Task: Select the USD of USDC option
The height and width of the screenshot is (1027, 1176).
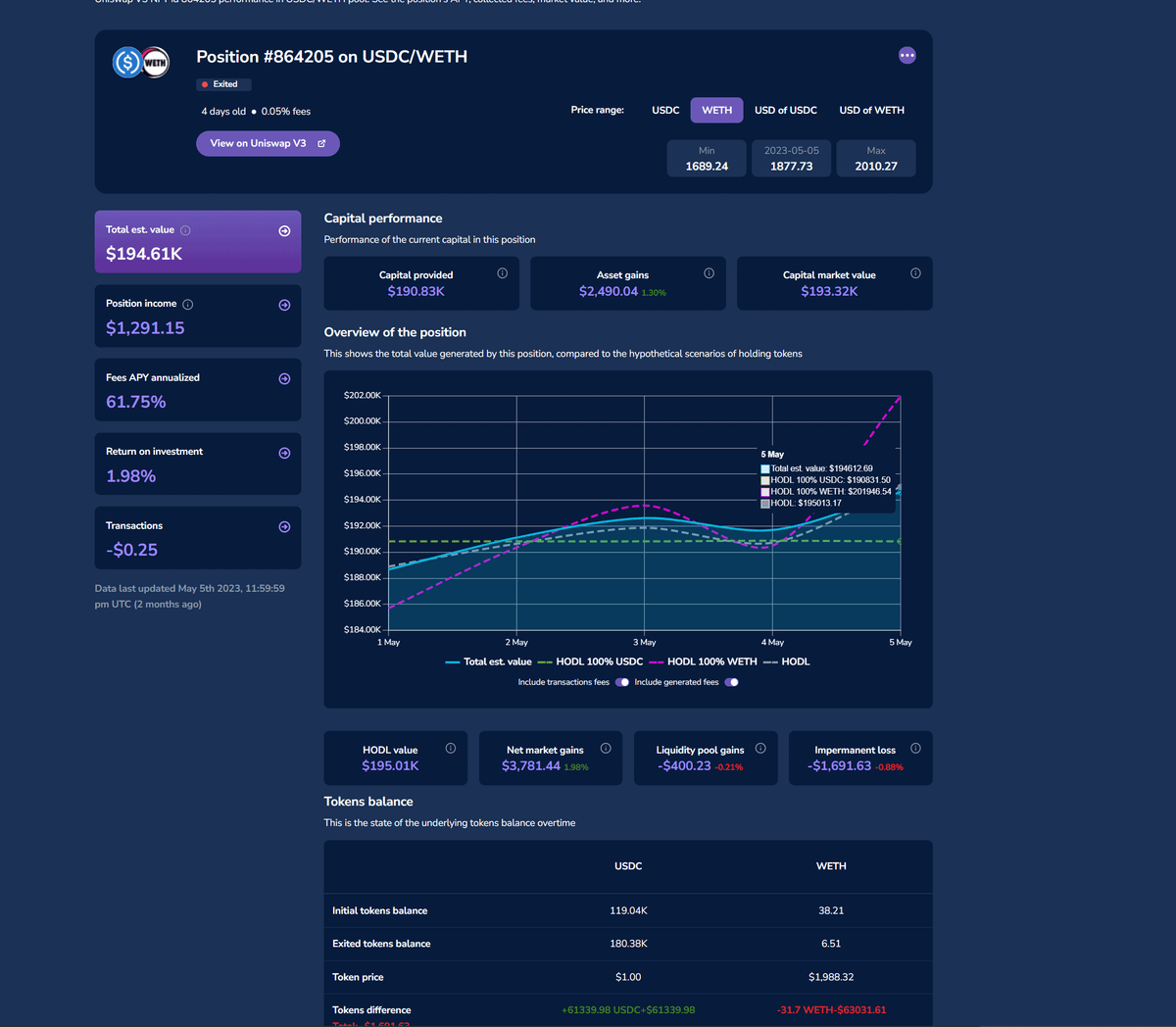Action: tap(785, 110)
